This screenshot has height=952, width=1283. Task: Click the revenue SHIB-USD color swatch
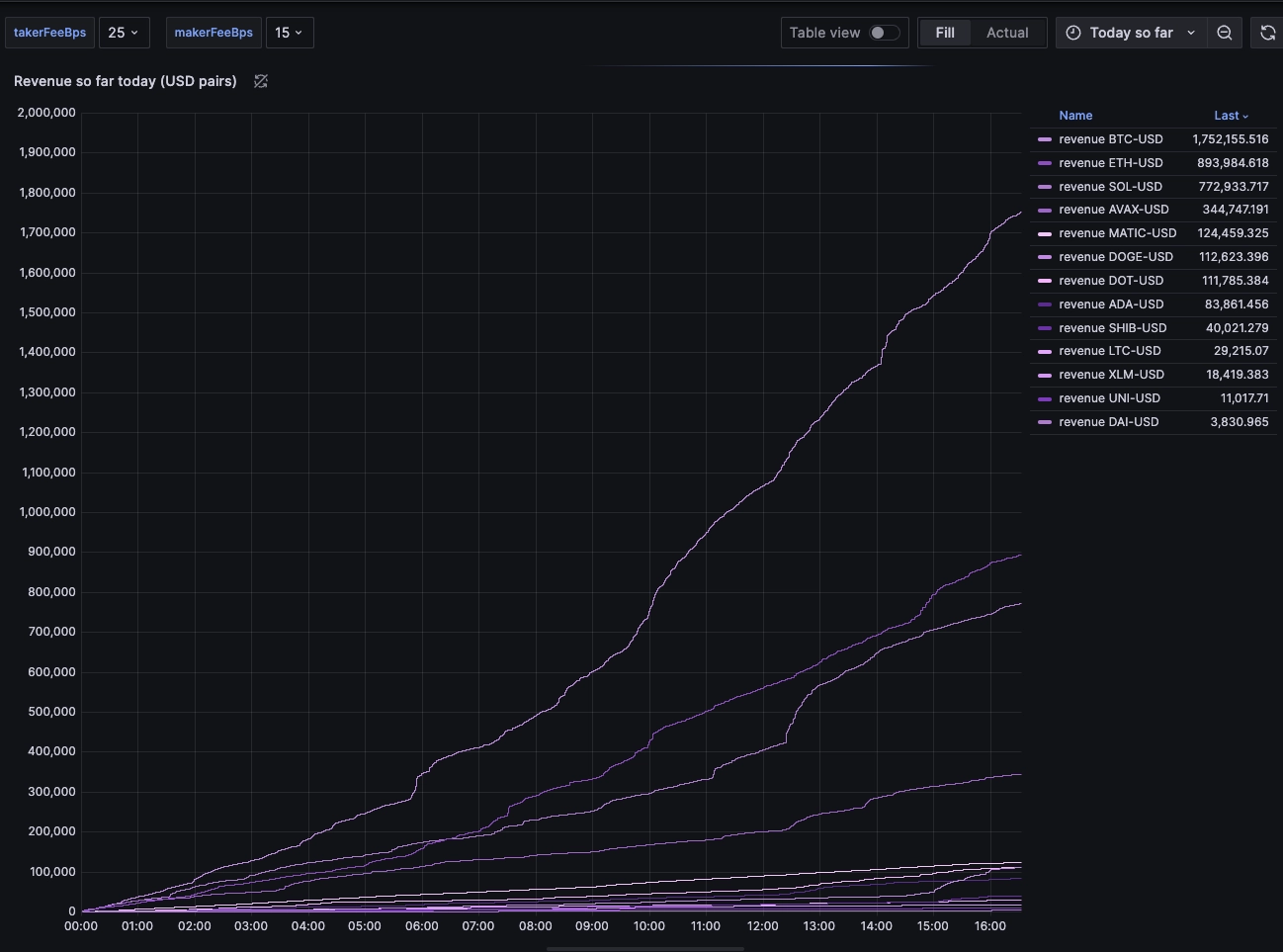tap(1045, 328)
